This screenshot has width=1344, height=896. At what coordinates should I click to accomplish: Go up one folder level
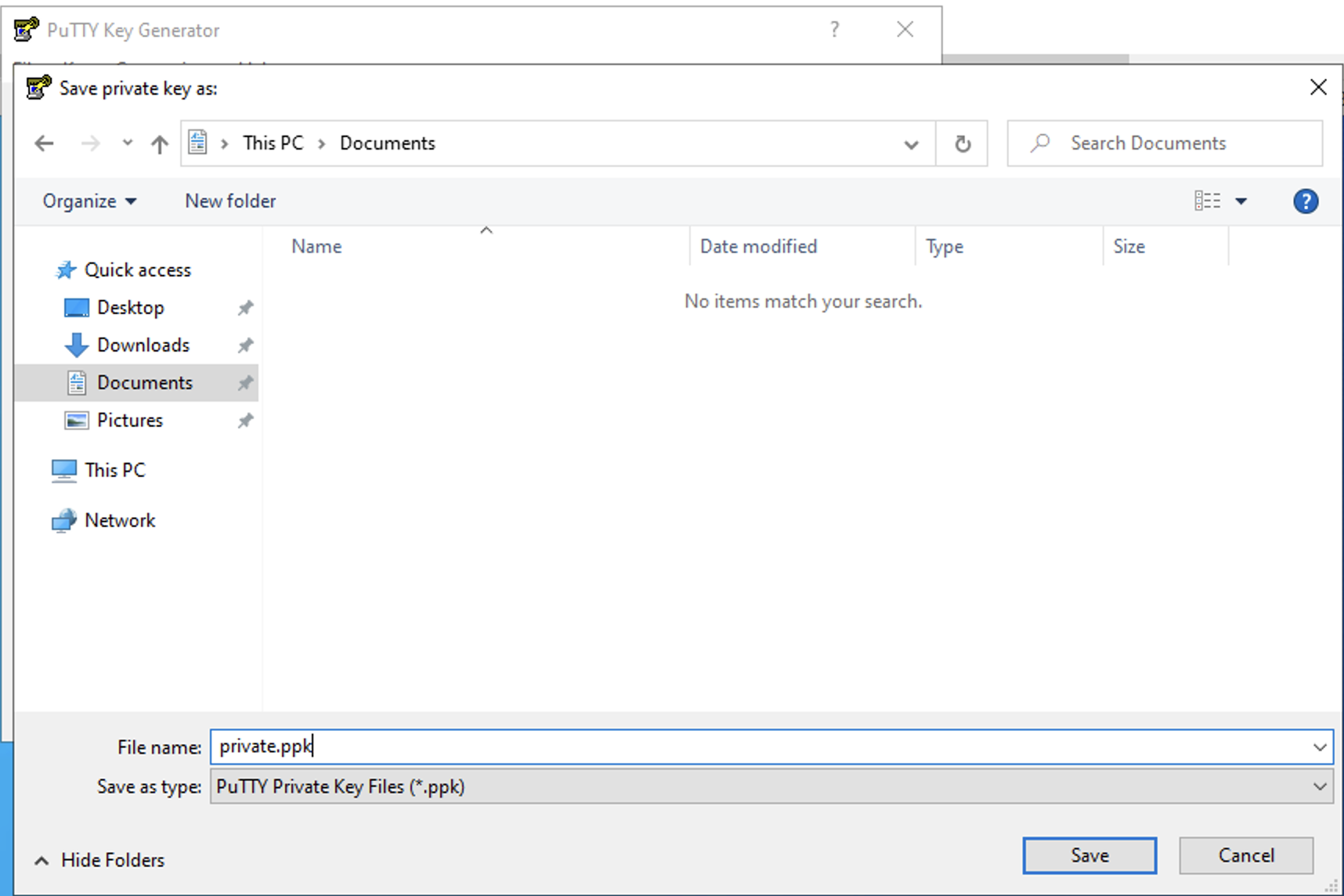[160, 143]
